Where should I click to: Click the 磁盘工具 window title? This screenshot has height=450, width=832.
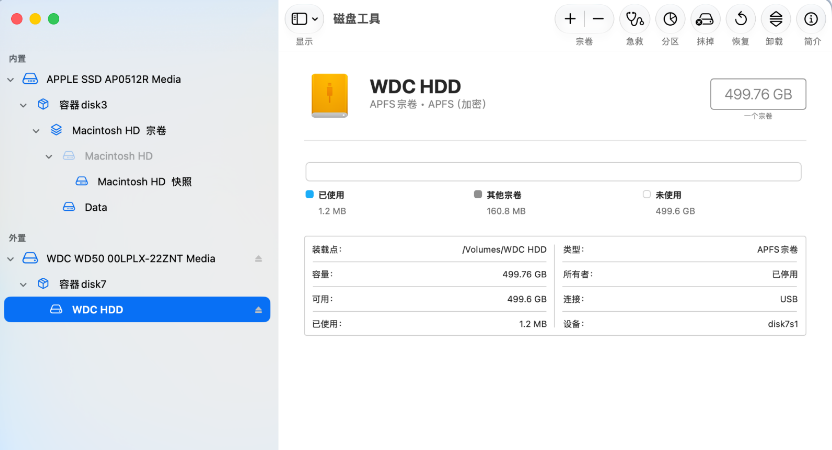(x=357, y=19)
